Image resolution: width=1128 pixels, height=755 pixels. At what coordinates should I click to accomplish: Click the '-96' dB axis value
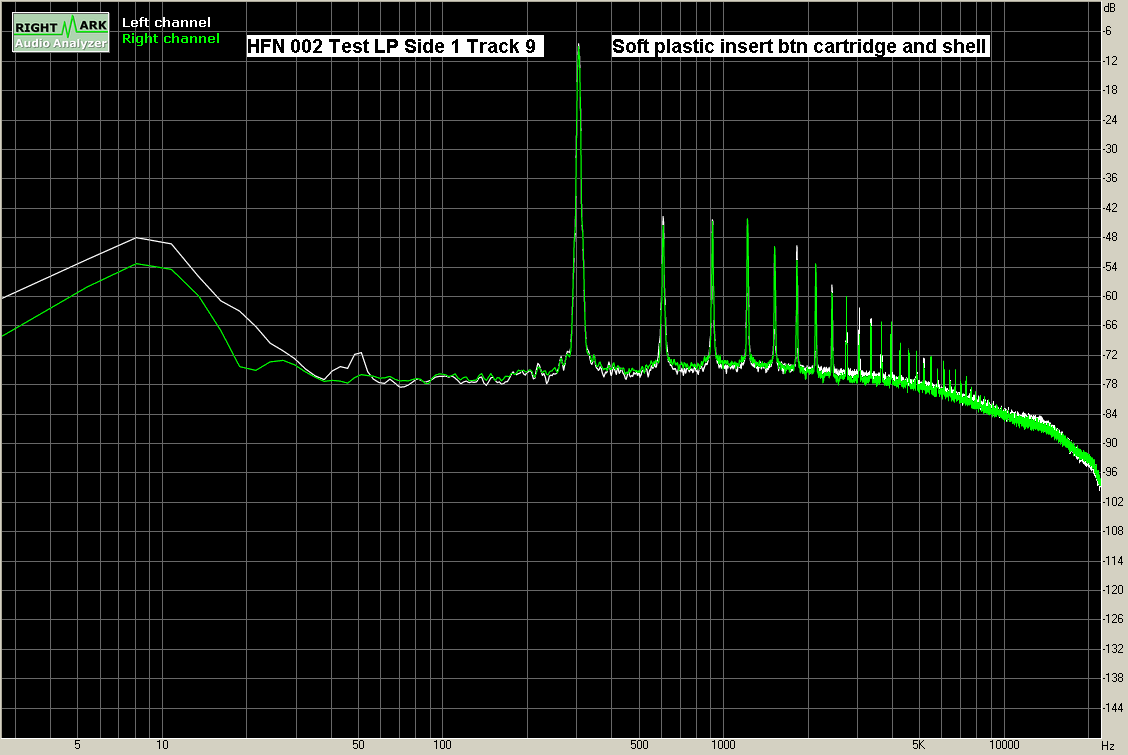[1110, 472]
